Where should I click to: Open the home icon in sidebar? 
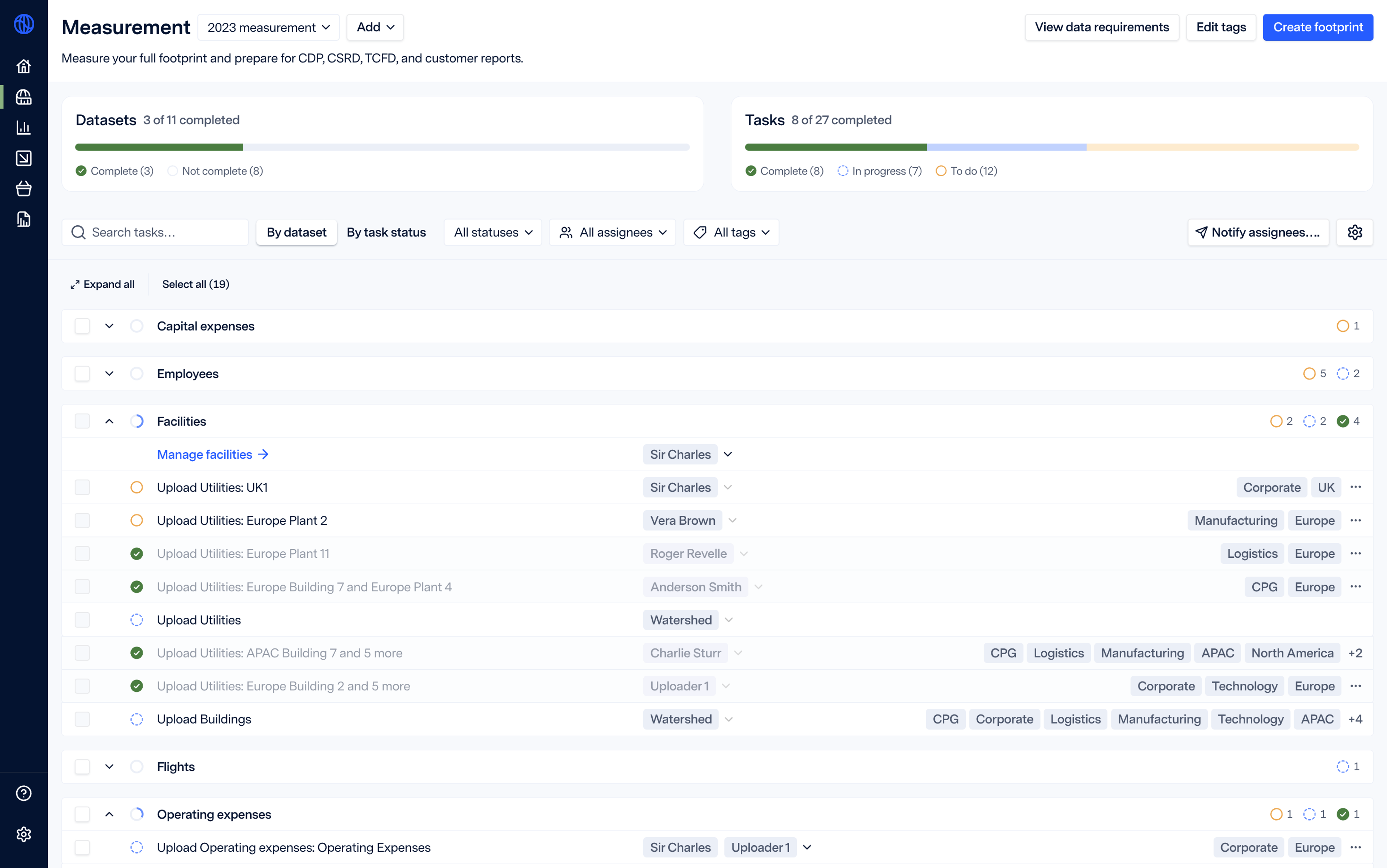(23, 66)
